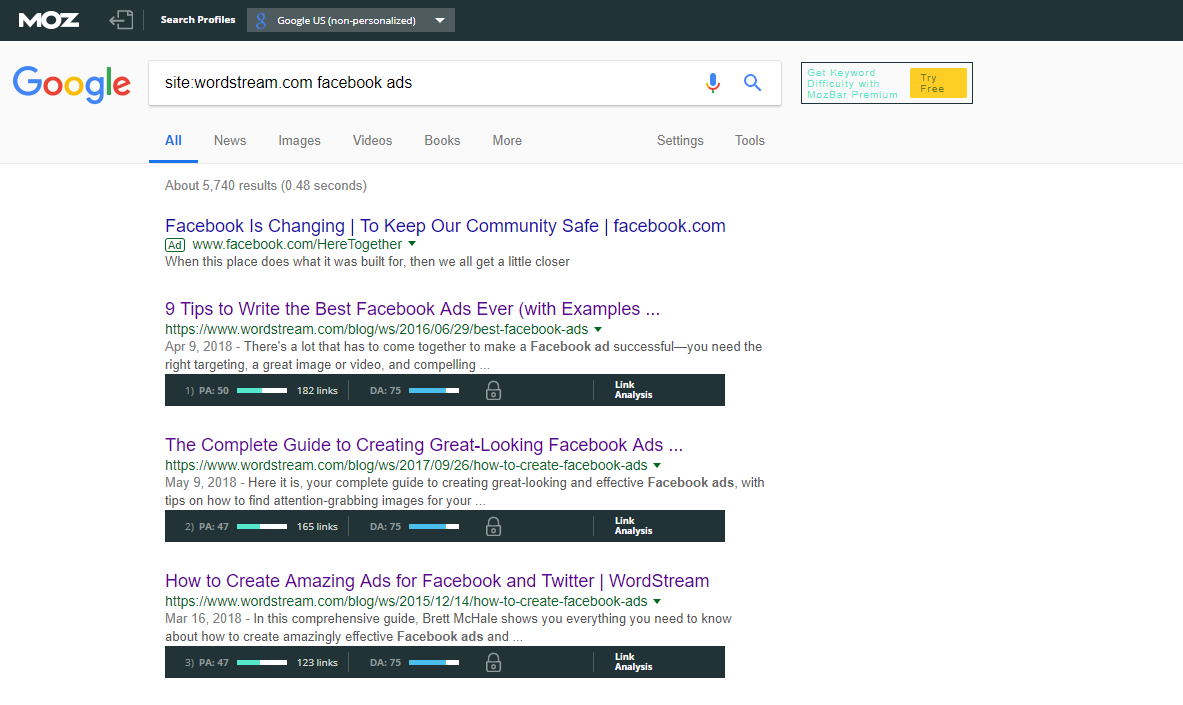
Task: Open Link Analysis for the first result
Action: point(633,390)
